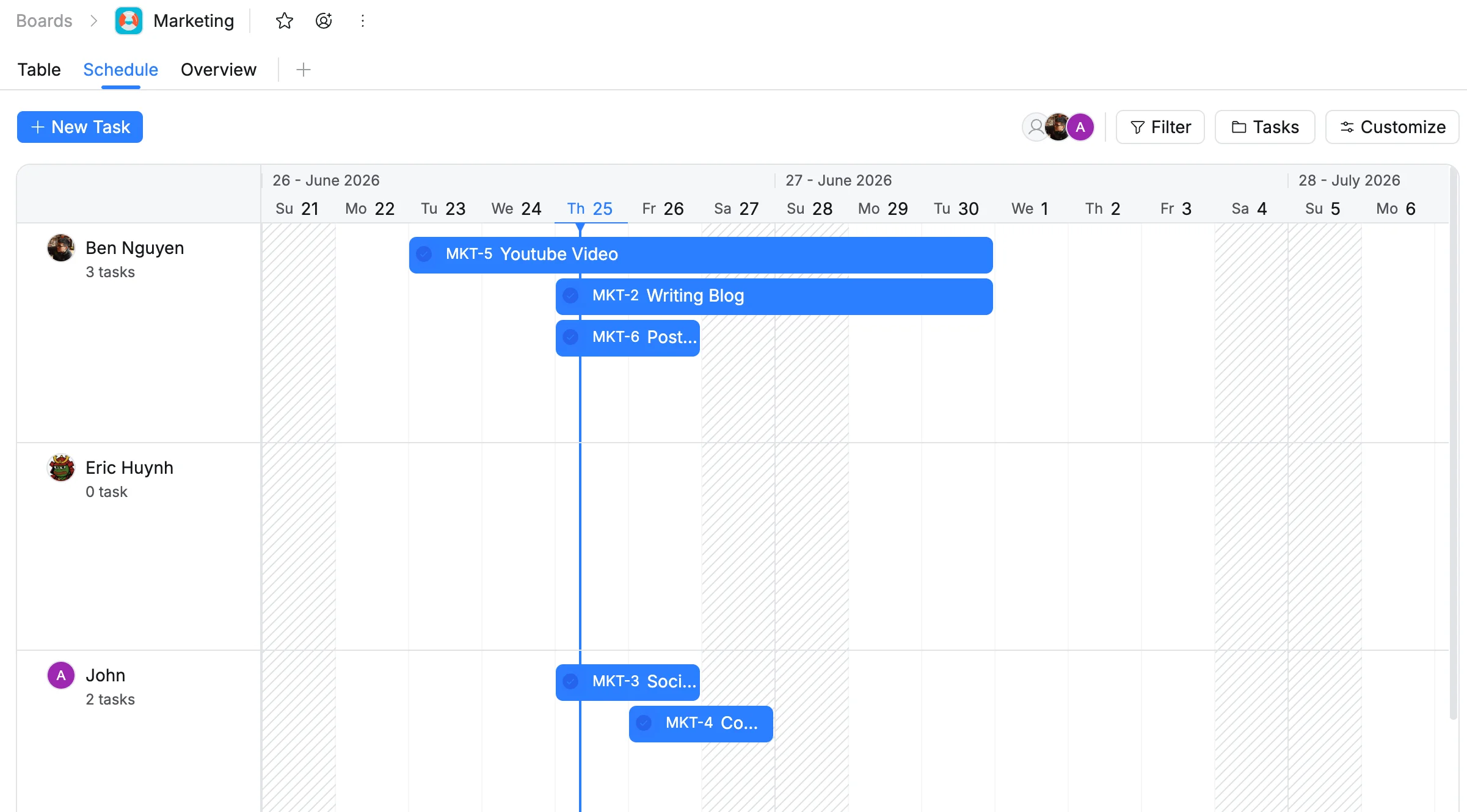Add a new view with plus icon
This screenshot has height=812, width=1467.
304,70
